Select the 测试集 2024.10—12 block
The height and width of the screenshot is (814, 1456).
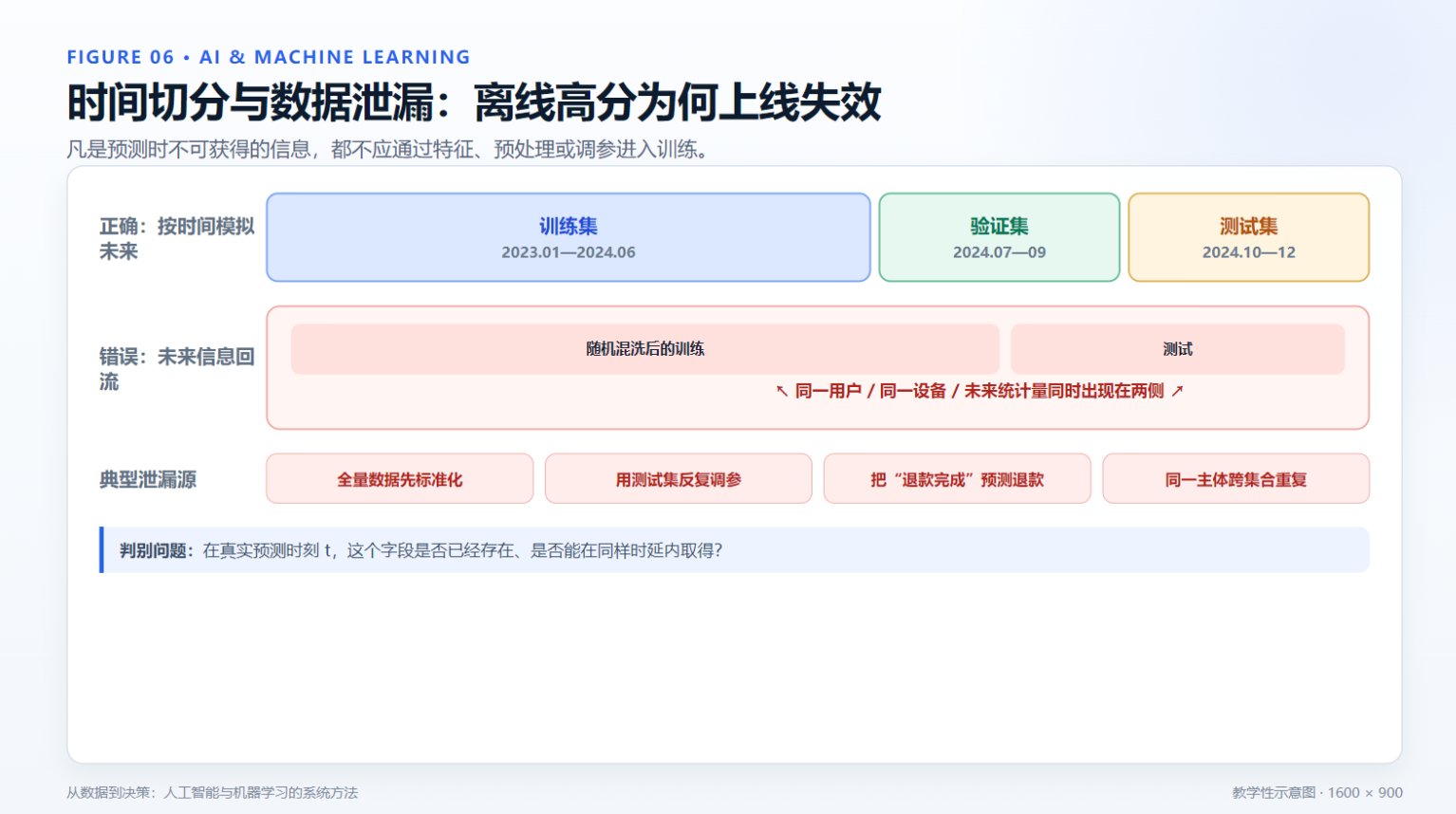[x=1249, y=237]
